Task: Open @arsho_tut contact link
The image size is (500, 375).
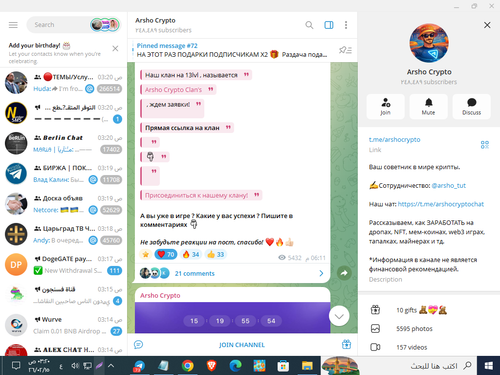Action: point(448,186)
